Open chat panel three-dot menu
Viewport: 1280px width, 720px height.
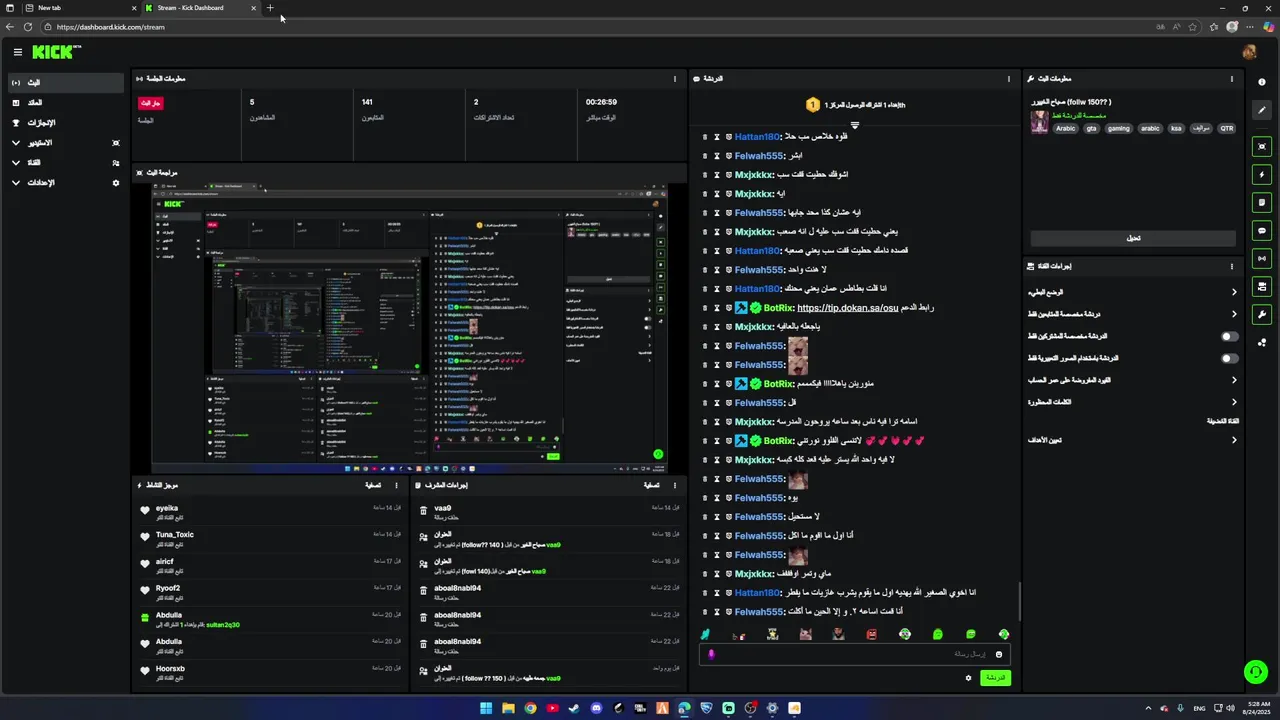point(1009,78)
